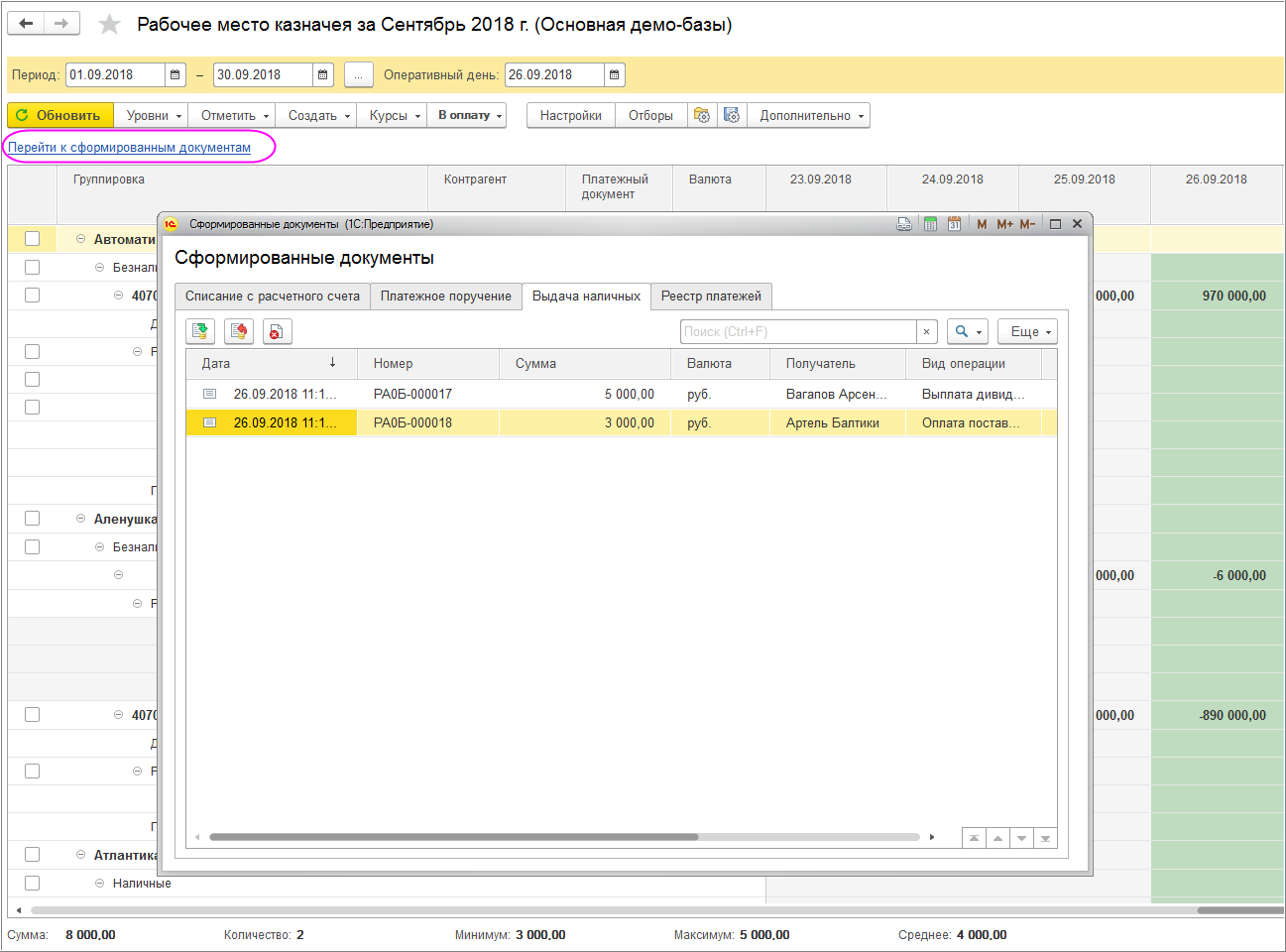Click the post document icon in dialog toolbar

click(201, 331)
